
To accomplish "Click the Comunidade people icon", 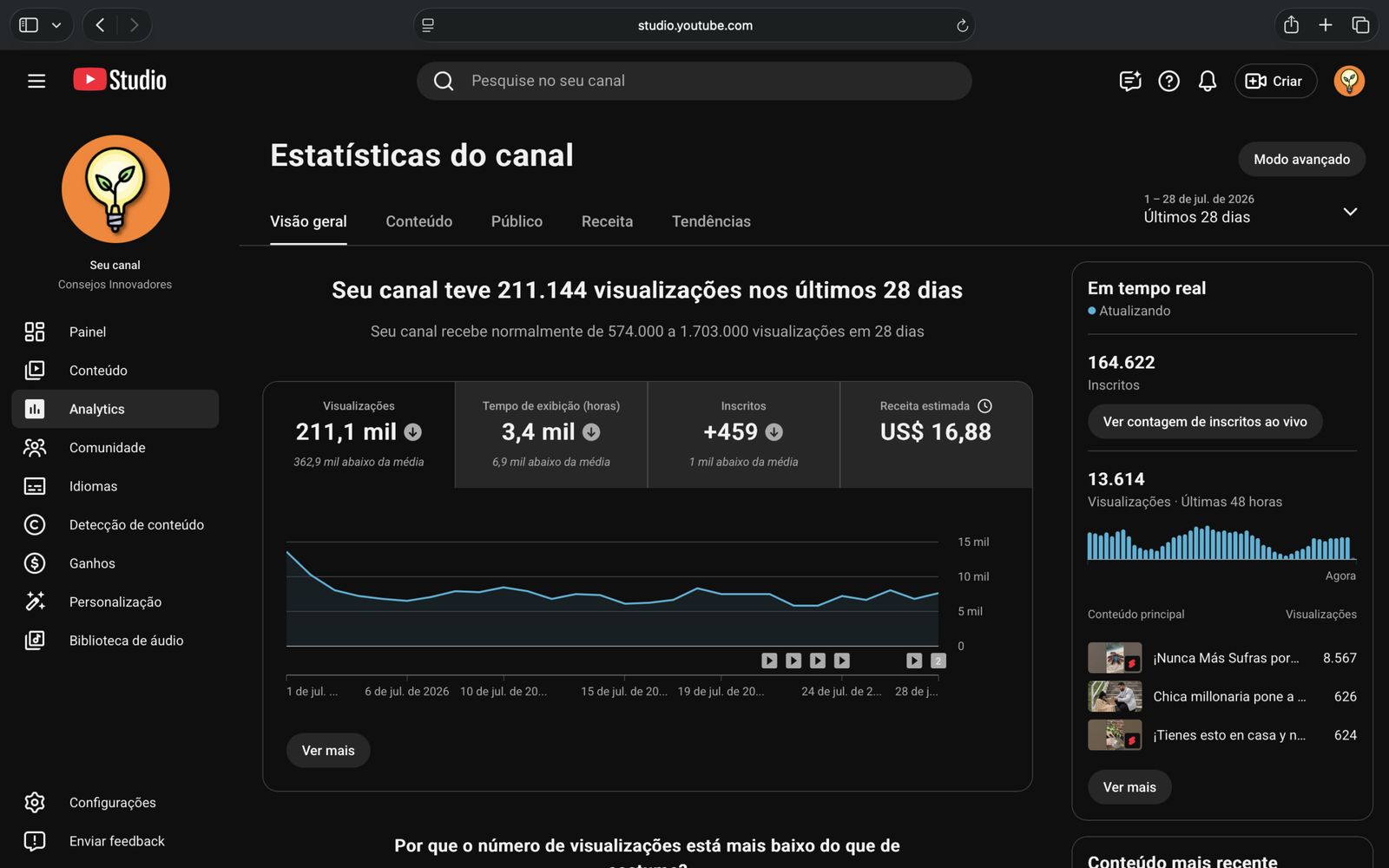I will click(35, 448).
